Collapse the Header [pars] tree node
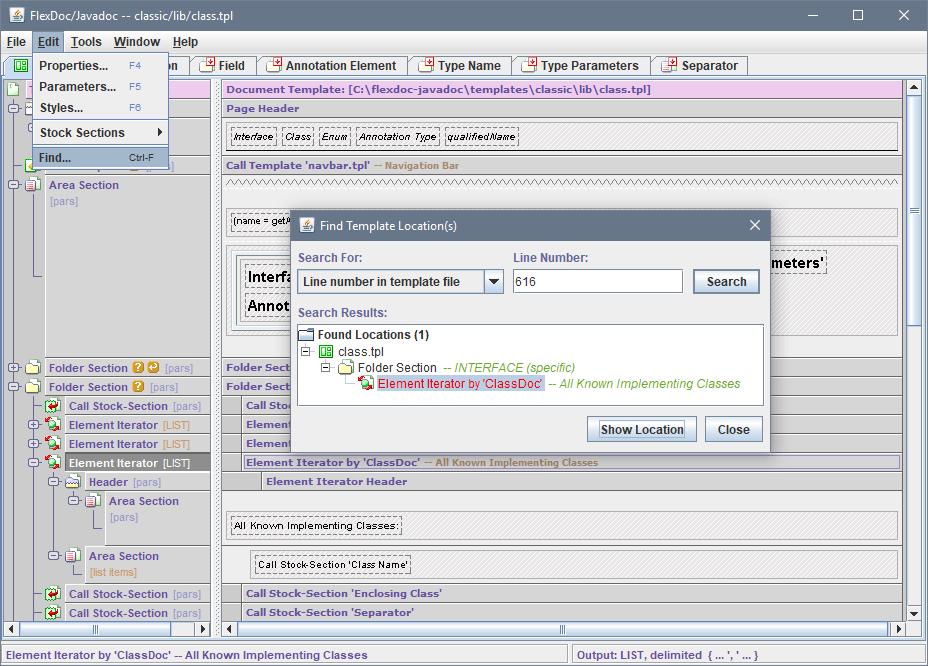The width and height of the screenshot is (928, 666). click(54, 482)
